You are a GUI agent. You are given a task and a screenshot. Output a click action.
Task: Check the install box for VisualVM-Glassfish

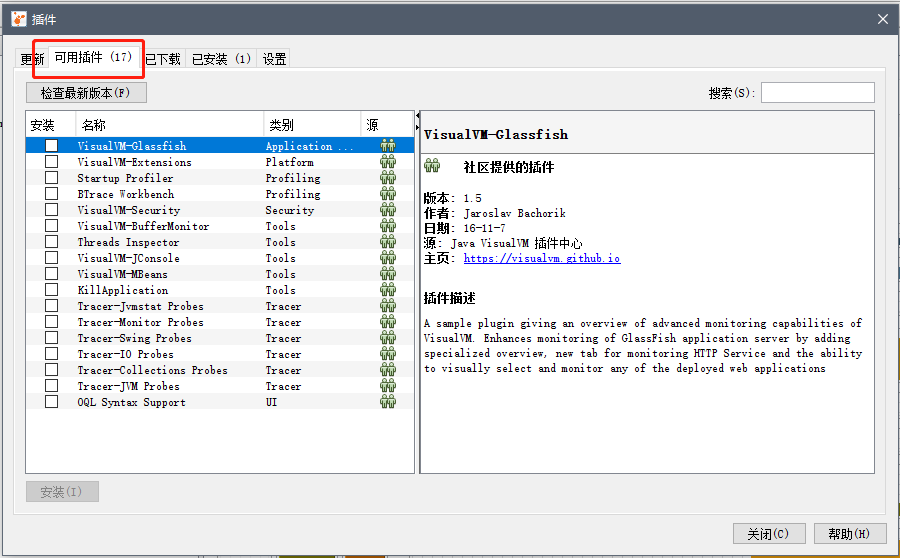52,146
